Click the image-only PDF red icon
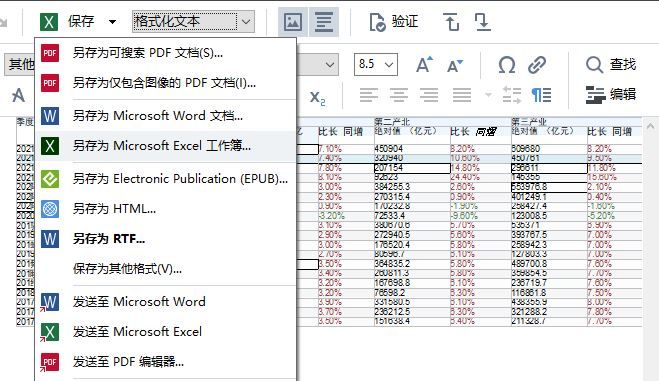Viewport: 659px width, 381px height. [x=50, y=83]
